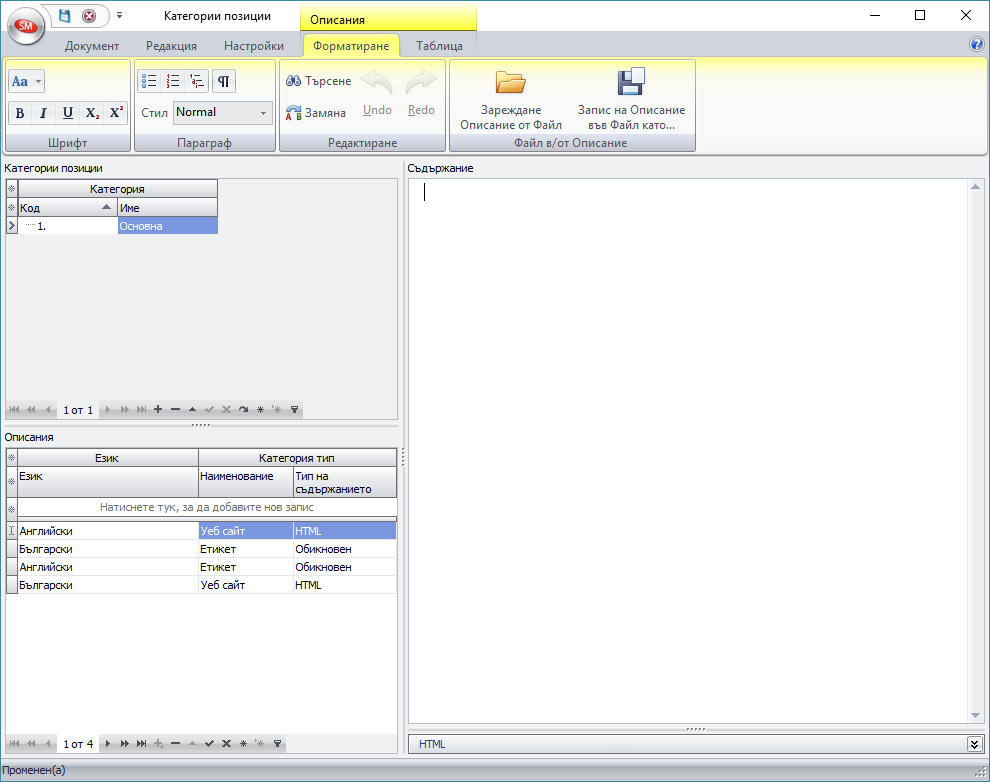Screen dimensions: 990x782
Task: Select the Основна category cell
Action: [167, 226]
